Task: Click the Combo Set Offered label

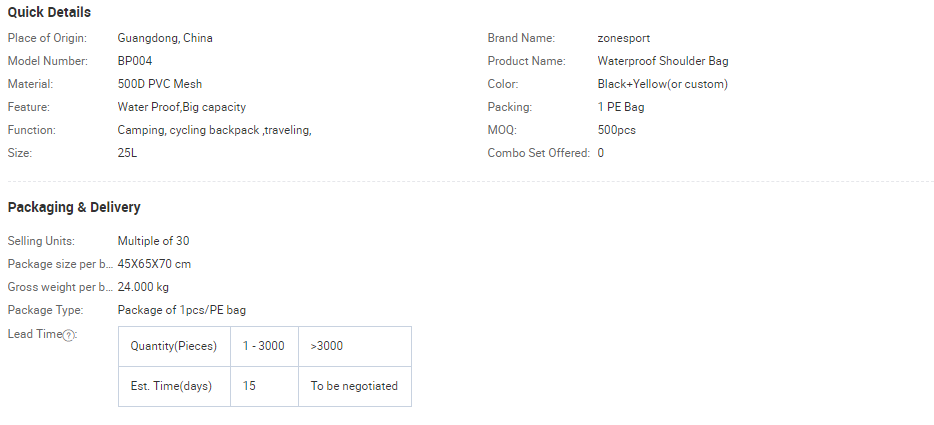Action: pos(538,153)
